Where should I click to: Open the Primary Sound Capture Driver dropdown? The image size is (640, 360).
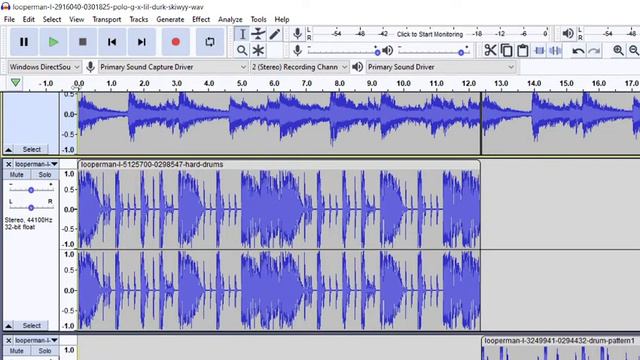(x=173, y=67)
